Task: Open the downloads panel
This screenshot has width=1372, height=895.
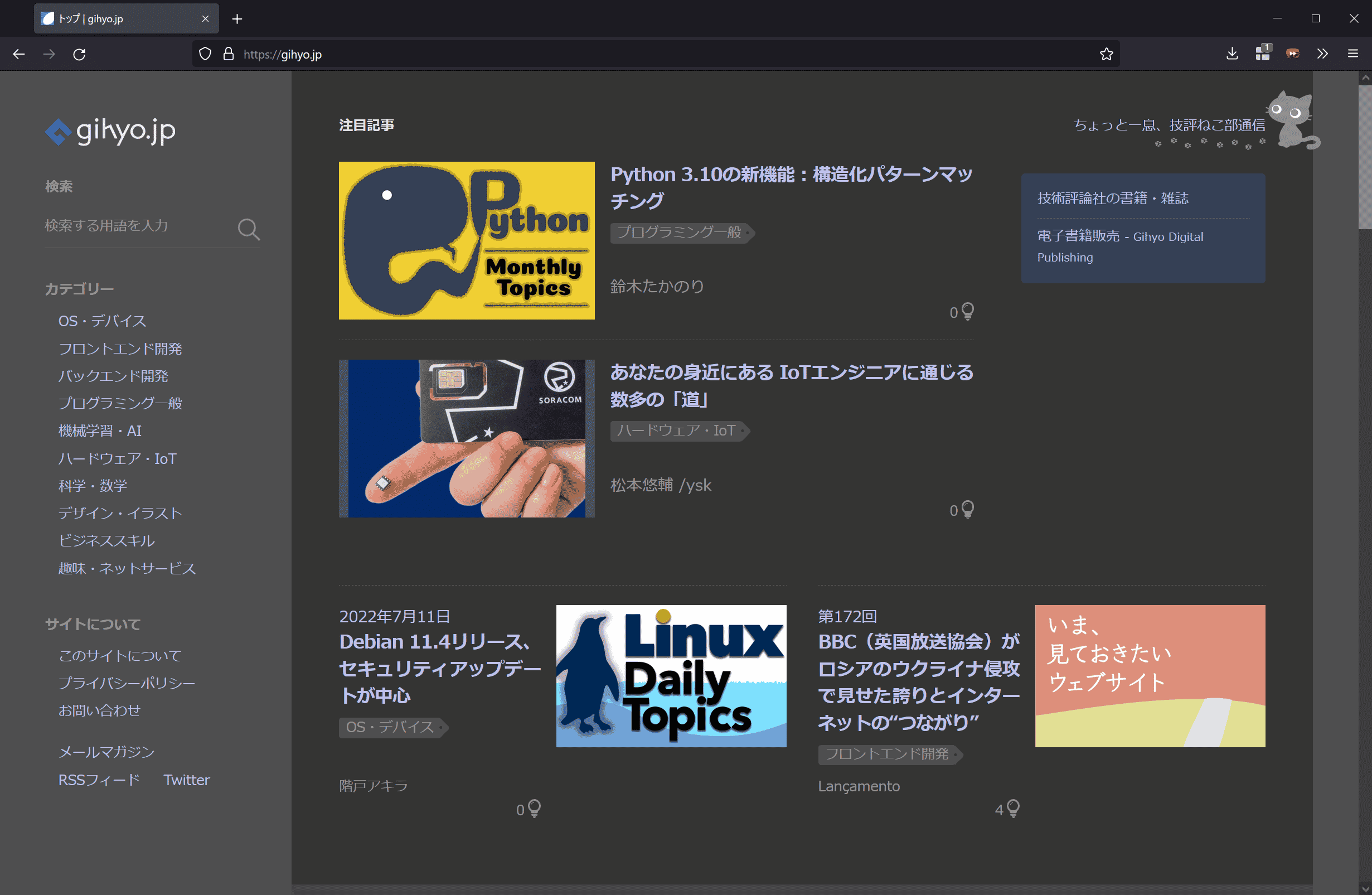Action: coord(1232,54)
